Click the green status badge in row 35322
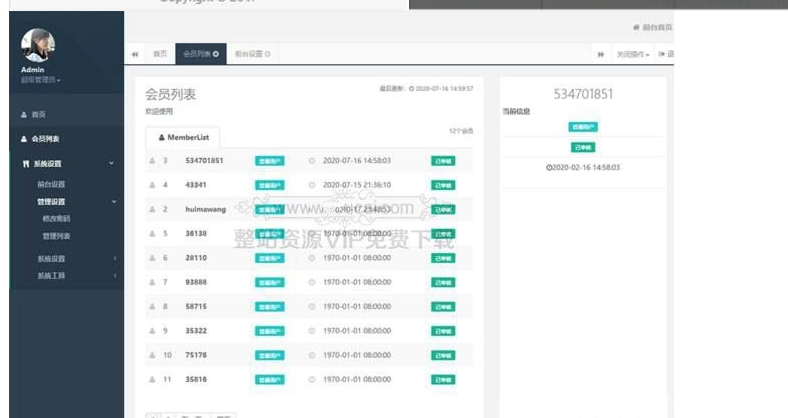This screenshot has height=418, width=788. point(443,331)
